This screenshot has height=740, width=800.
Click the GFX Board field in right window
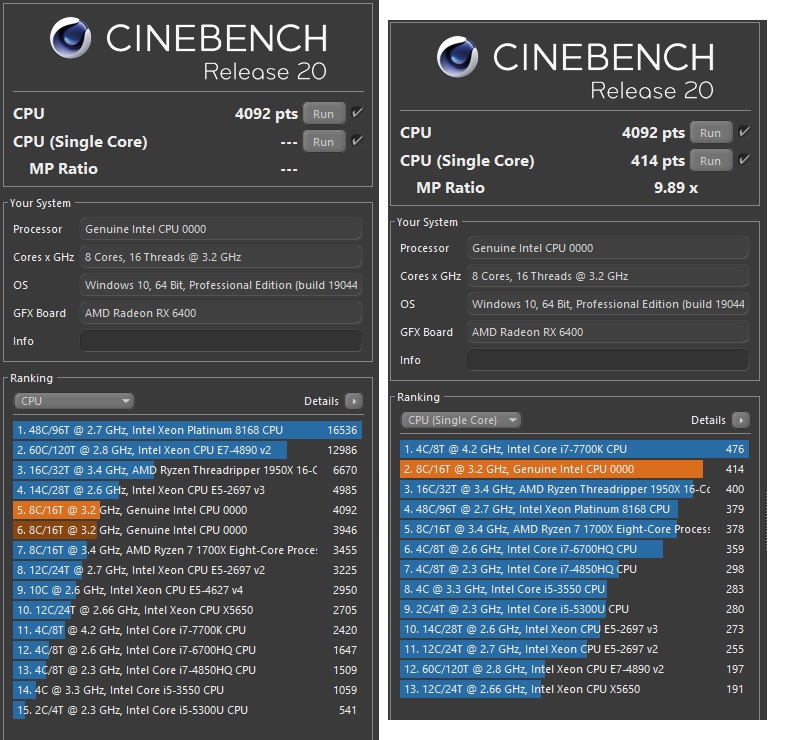pos(608,332)
